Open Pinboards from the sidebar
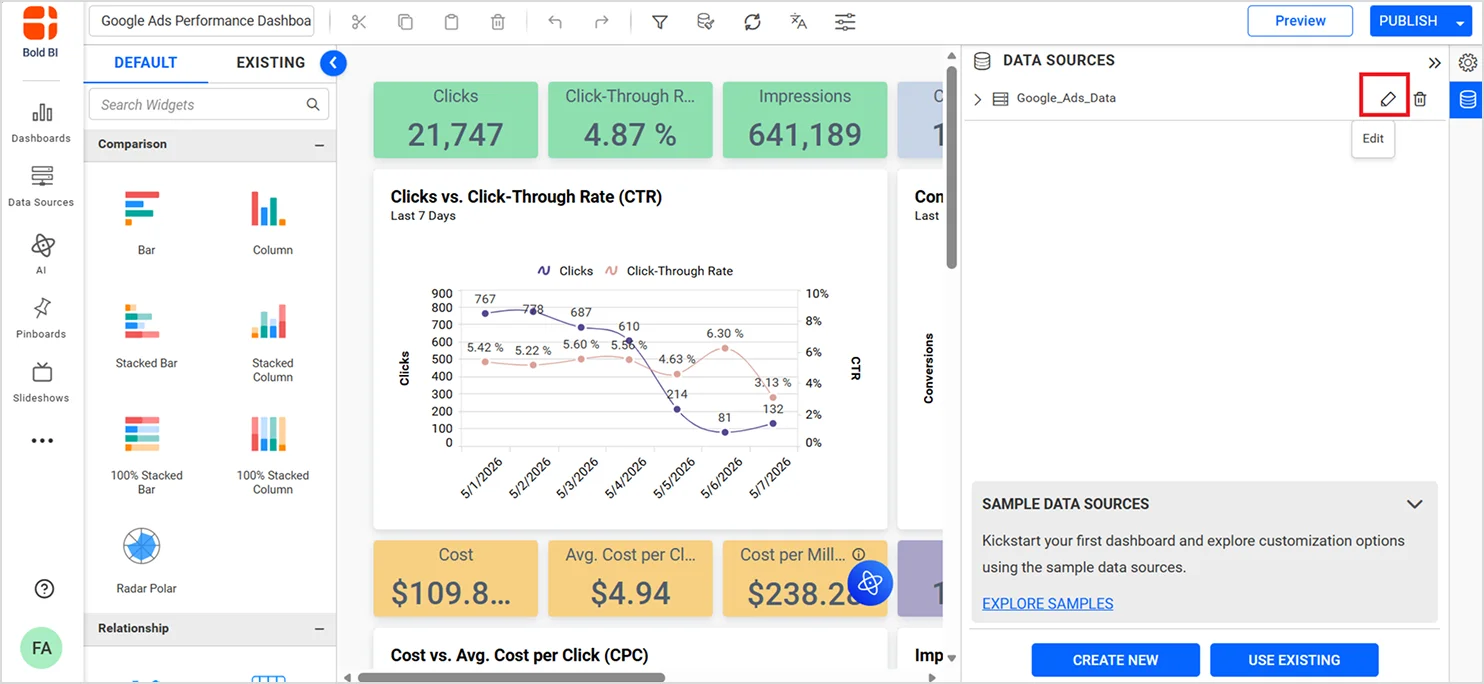This screenshot has height=684, width=1484. [41, 317]
